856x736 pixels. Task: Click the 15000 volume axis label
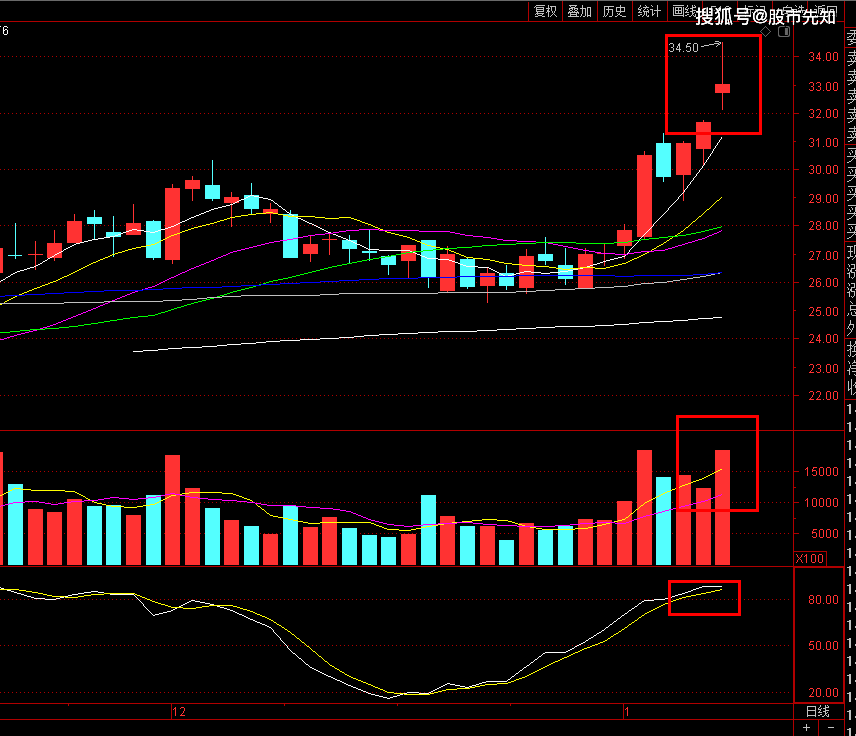click(820, 472)
